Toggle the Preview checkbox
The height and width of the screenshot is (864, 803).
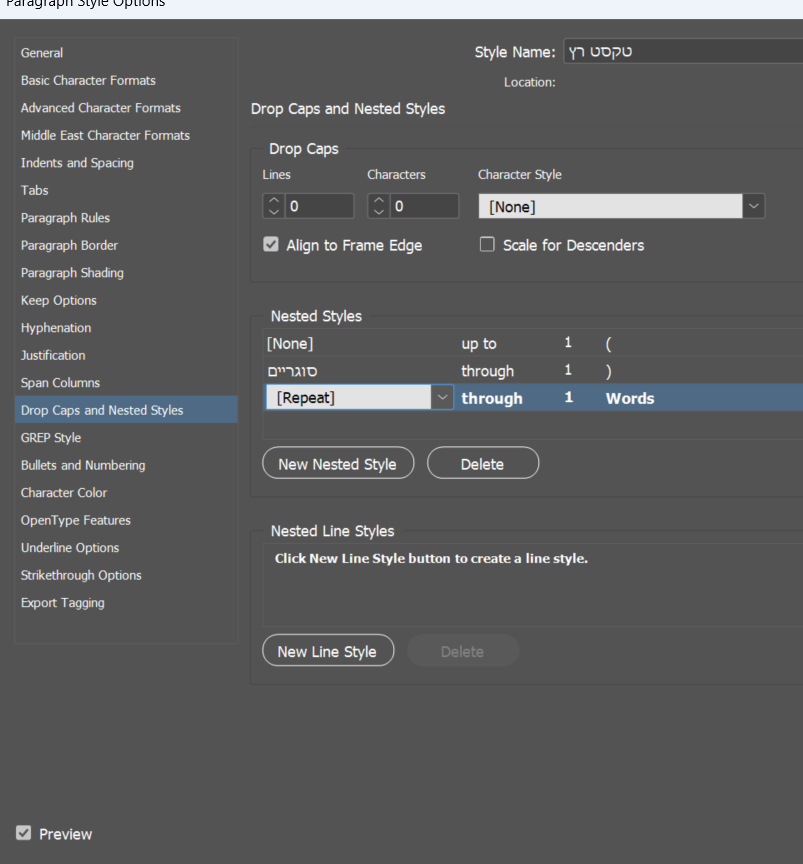tap(24, 834)
